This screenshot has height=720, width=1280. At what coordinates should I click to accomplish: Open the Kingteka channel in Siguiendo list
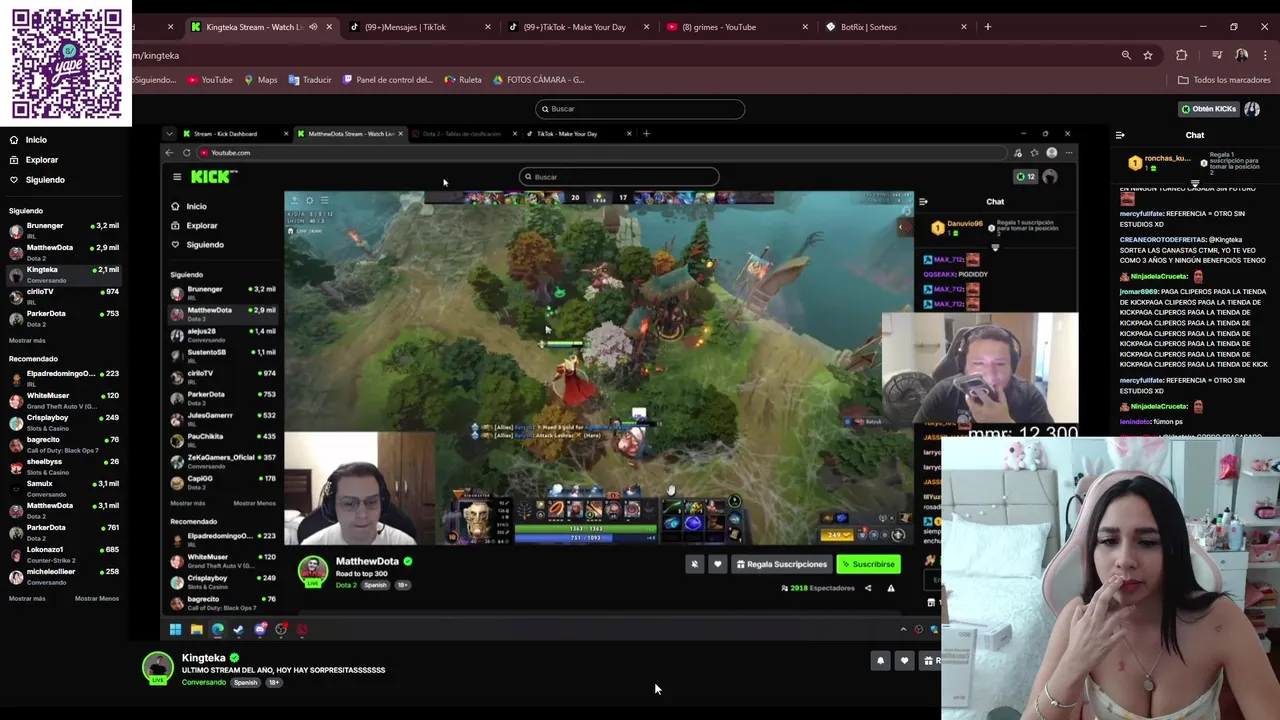coord(64,274)
